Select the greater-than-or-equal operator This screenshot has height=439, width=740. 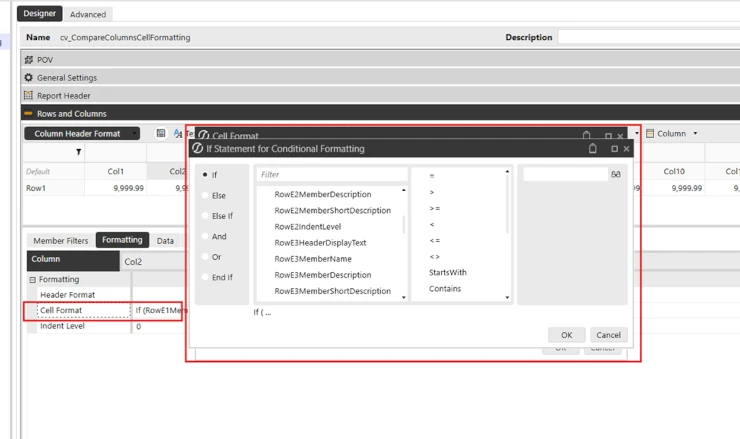(435, 208)
